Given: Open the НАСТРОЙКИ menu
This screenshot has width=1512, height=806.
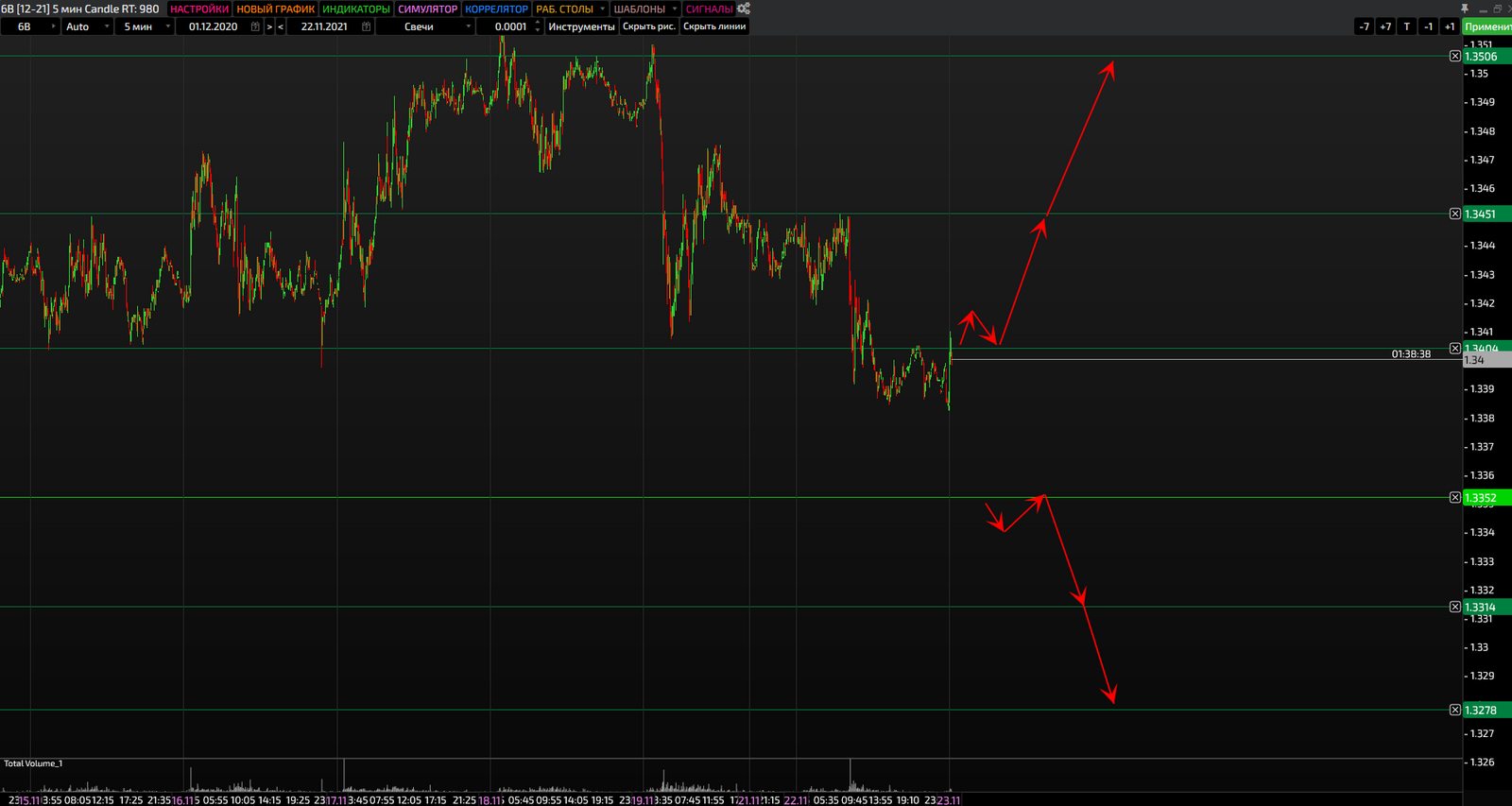Looking at the screenshot, I should (x=199, y=9).
